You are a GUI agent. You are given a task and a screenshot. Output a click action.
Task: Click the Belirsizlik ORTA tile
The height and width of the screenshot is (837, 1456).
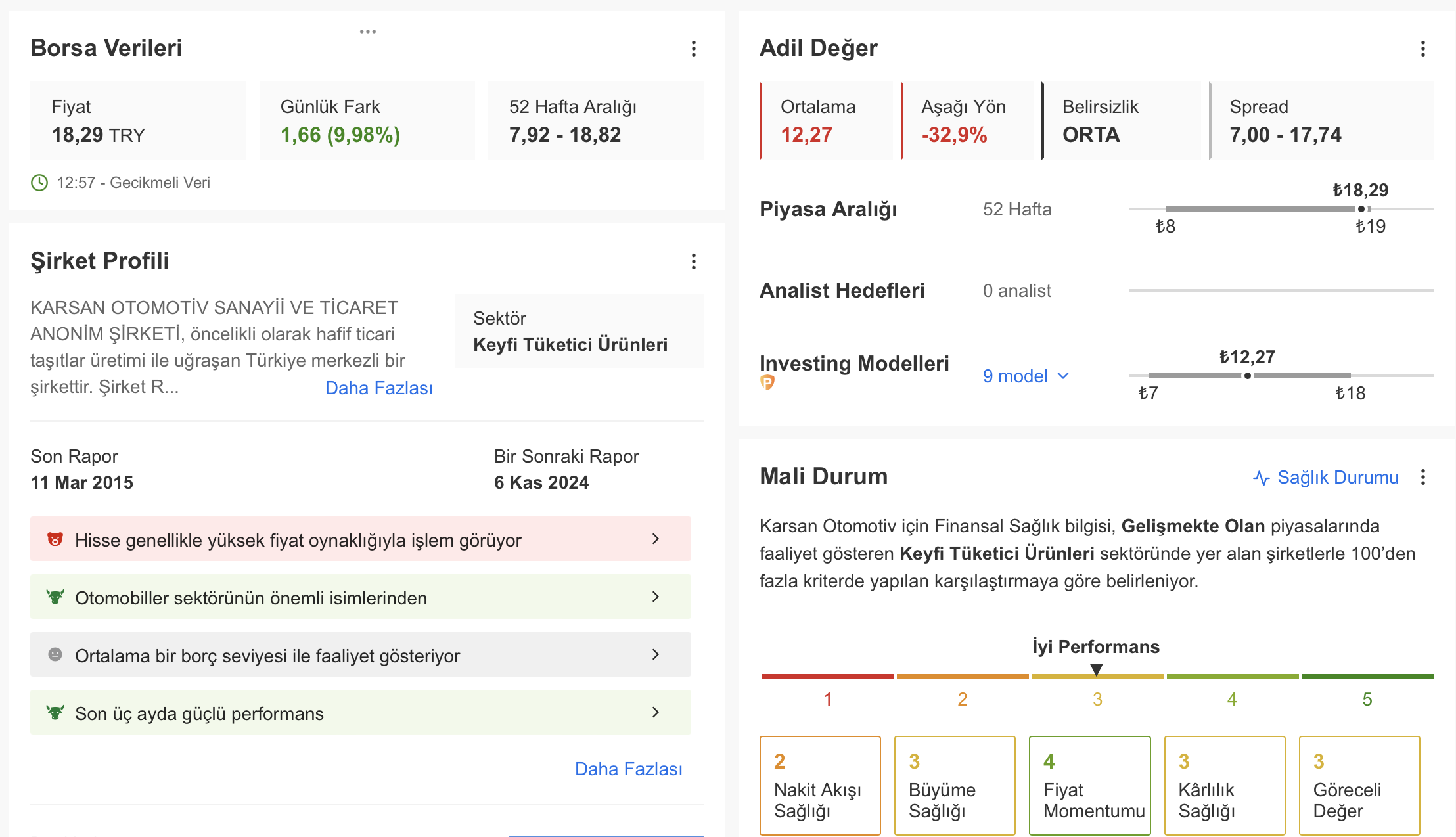click(x=1121, y=121)
